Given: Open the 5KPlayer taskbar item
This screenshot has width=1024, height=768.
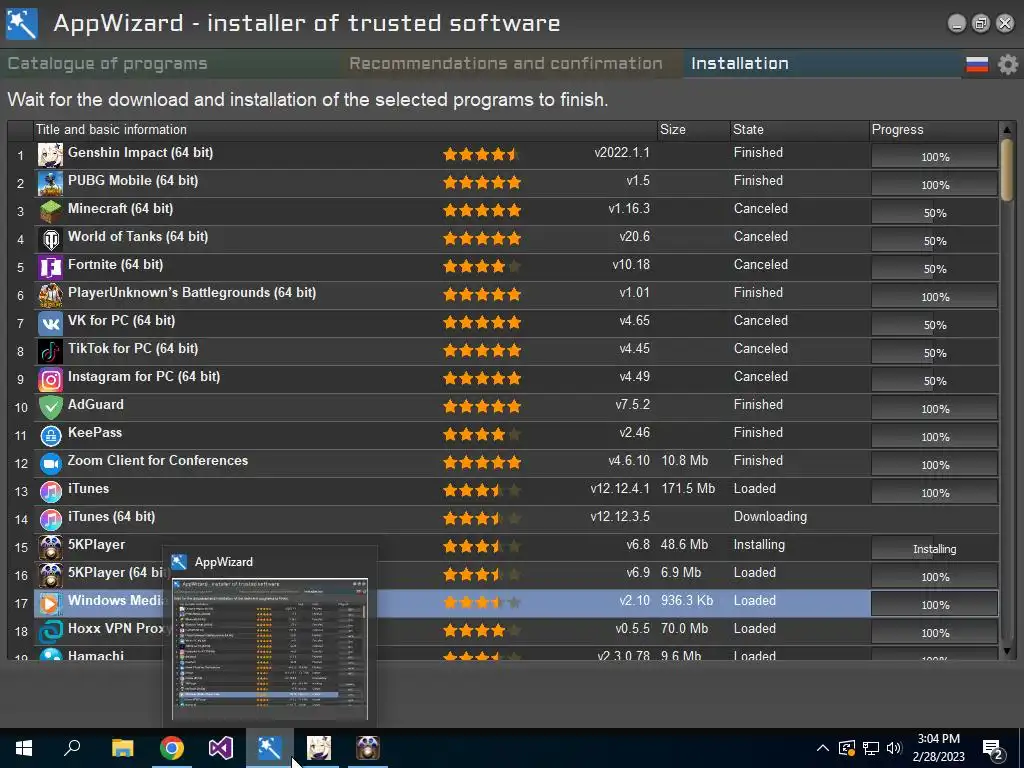Looking at the screenshot, I should pyautogui.click(x=368, y=748).
